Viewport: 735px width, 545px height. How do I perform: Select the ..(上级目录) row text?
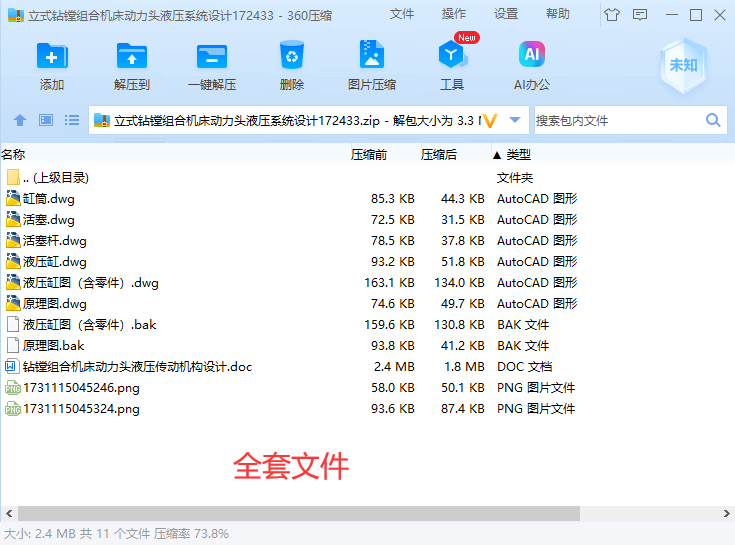(x=56, y=178)
